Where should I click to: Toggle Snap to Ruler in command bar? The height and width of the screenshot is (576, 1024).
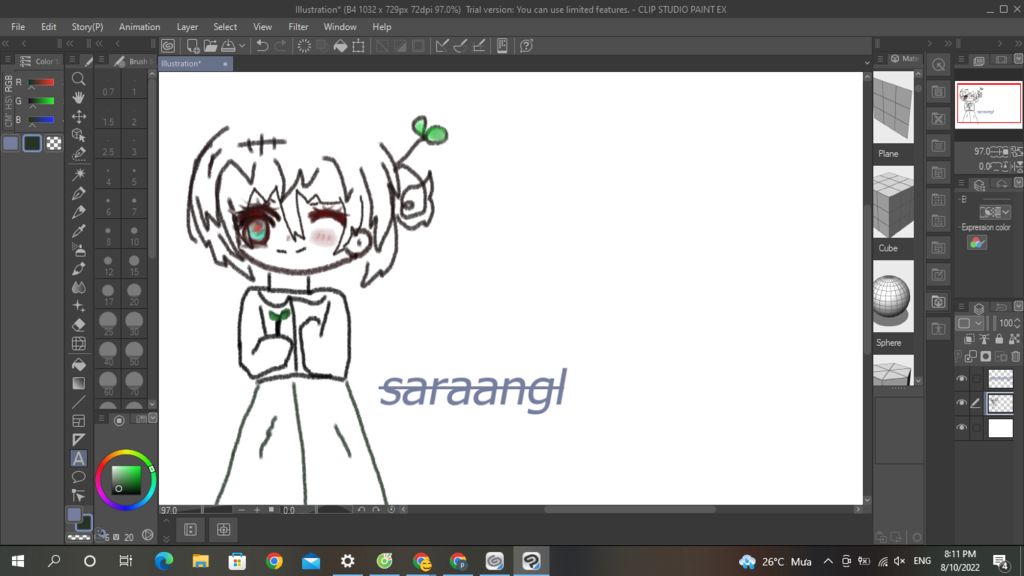[442, 46]
